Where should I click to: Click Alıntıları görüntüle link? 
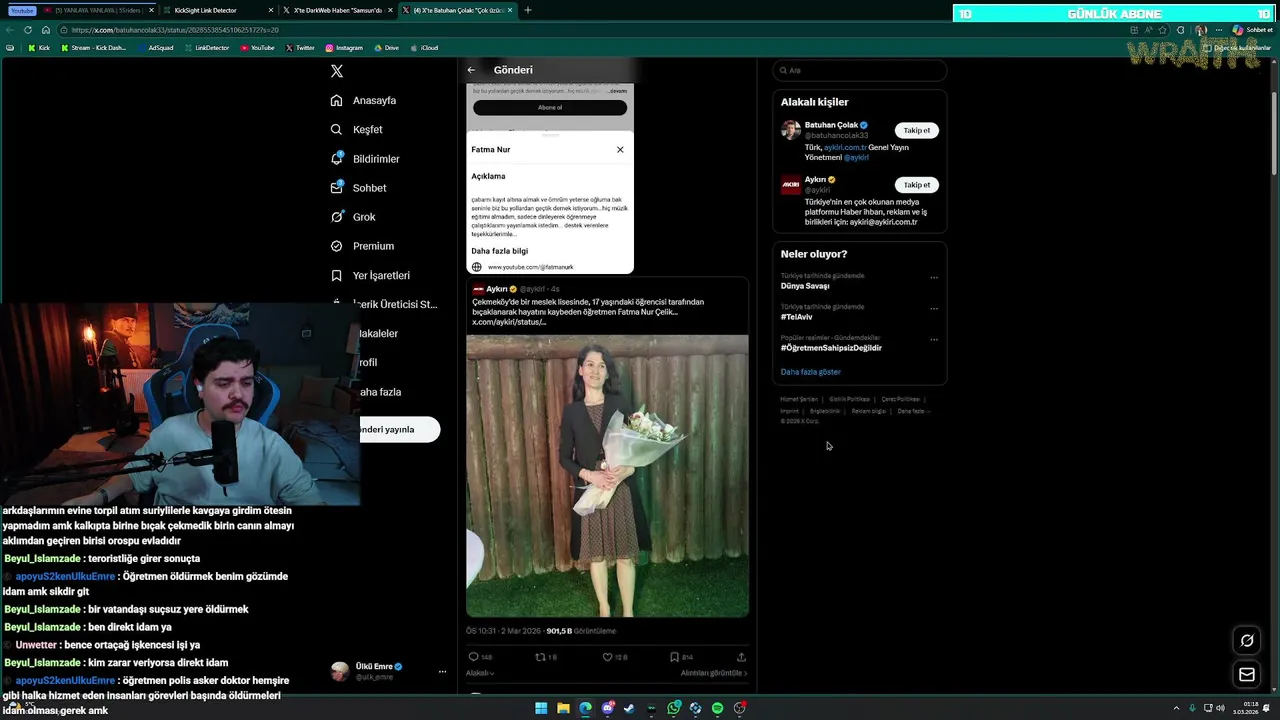click(714, 673)
